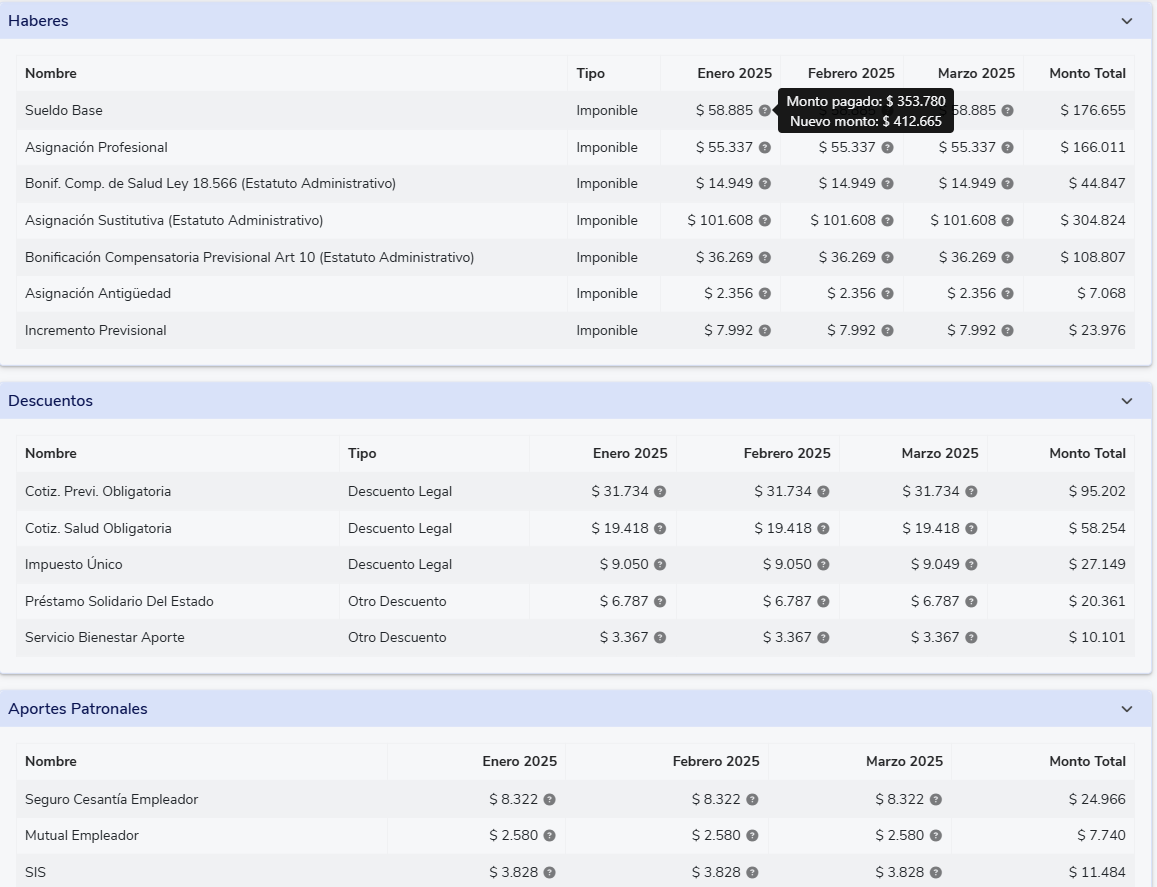Click Monto Total header in Haberes table

point(1088,73)
